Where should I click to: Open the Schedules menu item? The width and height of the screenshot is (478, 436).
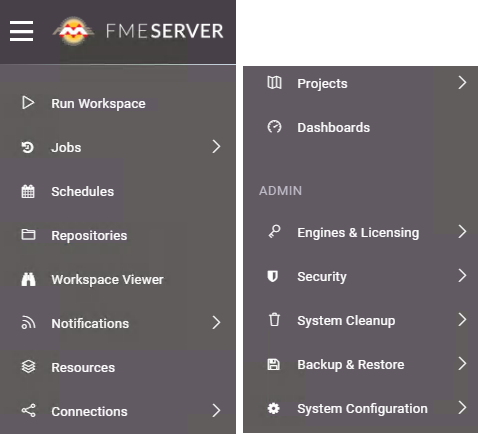pos(83,192)
